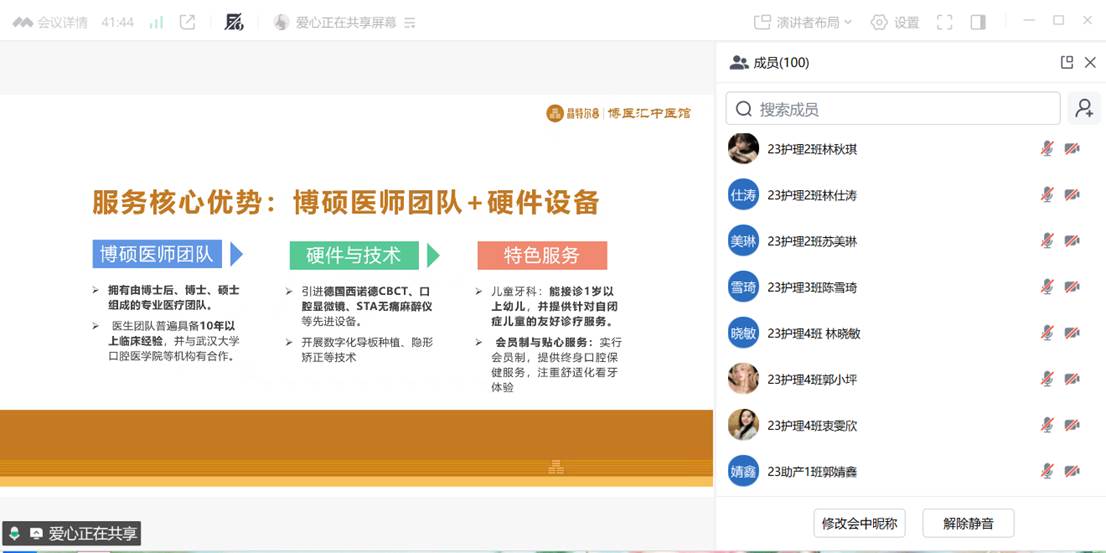Toggle microphone of 23护理2班林仕涛
The height and width of the screenshot is (553, 1106).
pyautogui.click(x=1047, y=195)
